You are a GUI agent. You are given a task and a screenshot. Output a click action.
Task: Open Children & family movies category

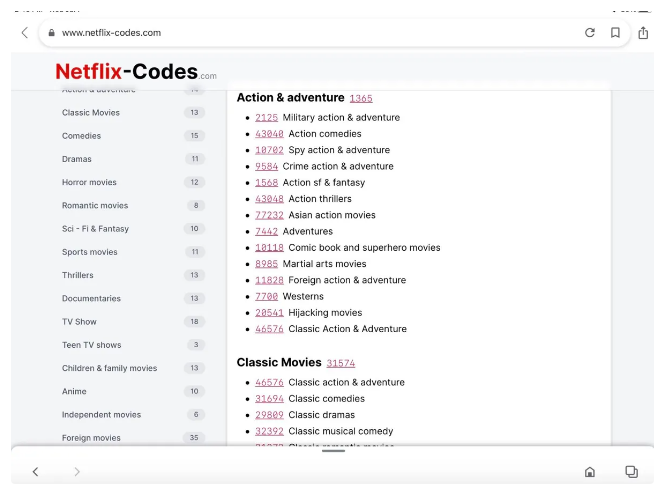109,368
